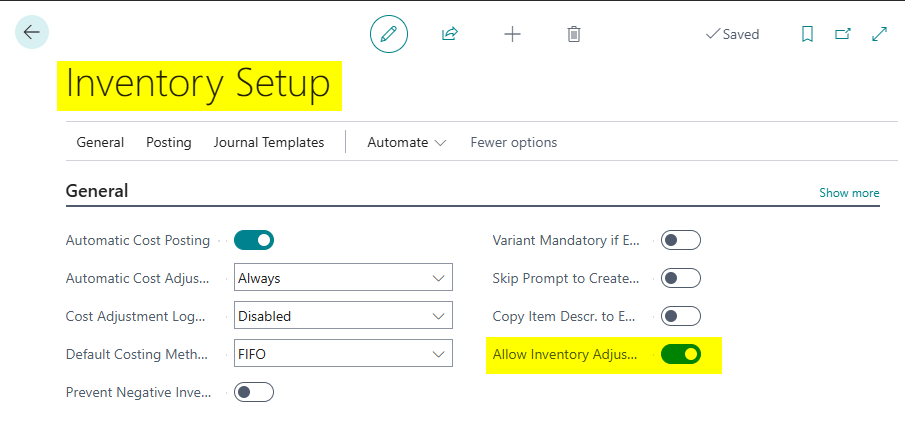Open the Automatic Cost Adjustment dropdown
Screen dimensions: 905x425
[343, 278]
